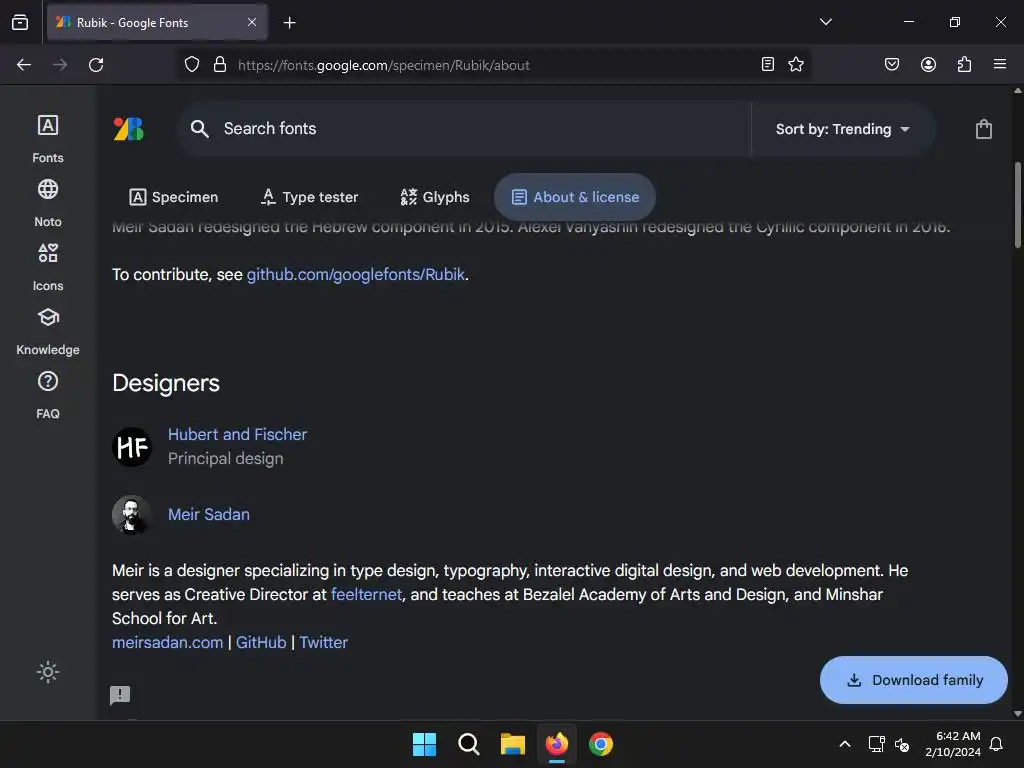The height and width of the screenshot is (768, 1024).
Task: Click the Google Fonts logo
Action: tap(129, 129)
